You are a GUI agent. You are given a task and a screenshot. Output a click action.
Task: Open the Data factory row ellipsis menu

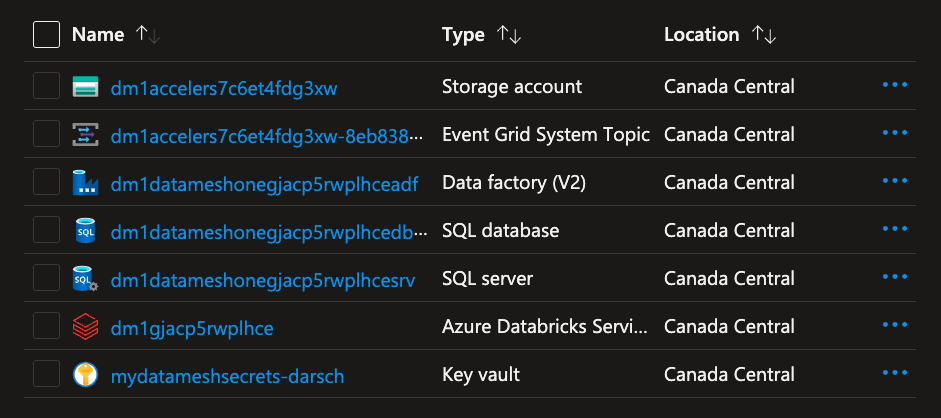coord(895,183)
